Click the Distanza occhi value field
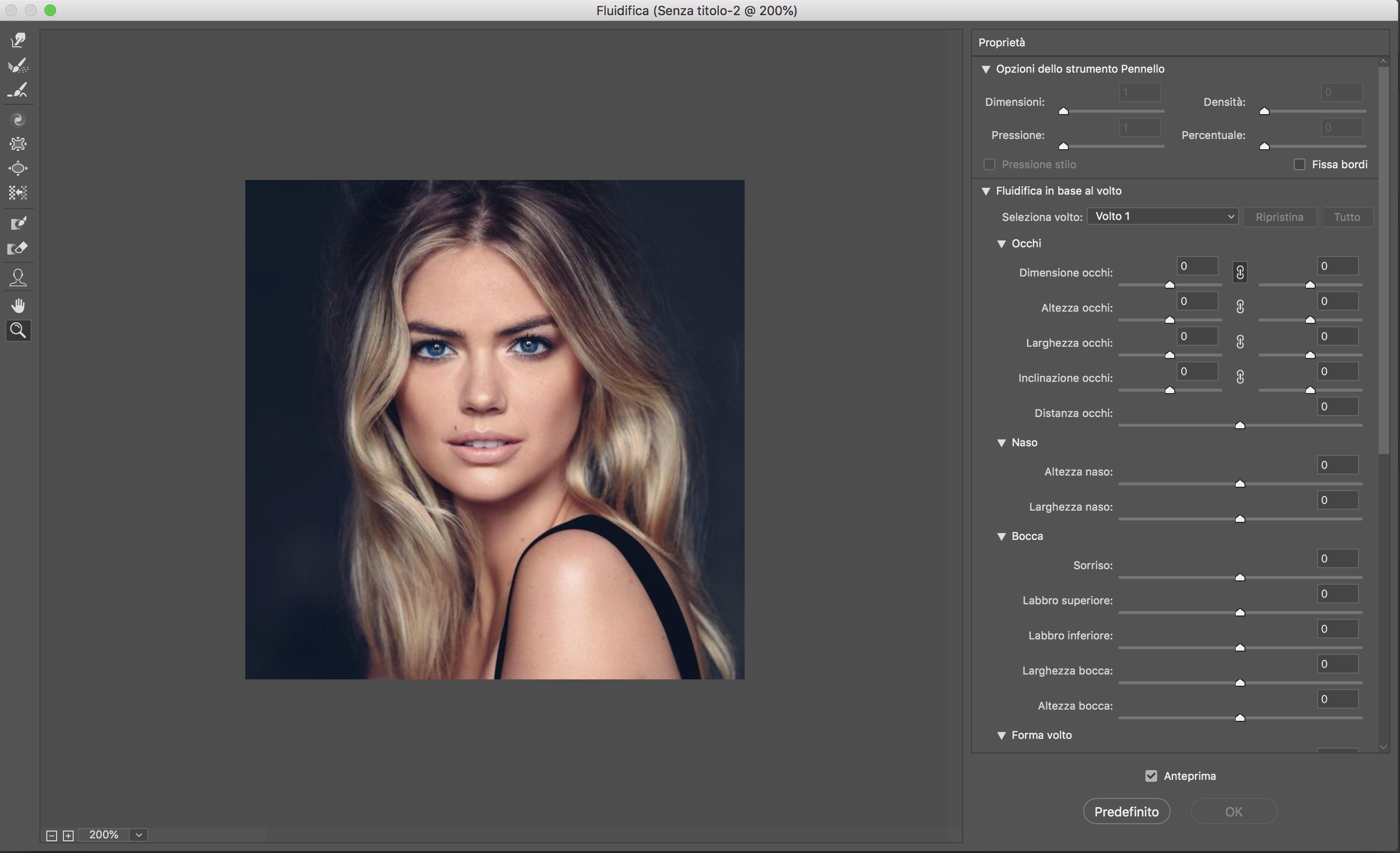This screenshot has width=1400, height=853. [x=1338, y=406]
